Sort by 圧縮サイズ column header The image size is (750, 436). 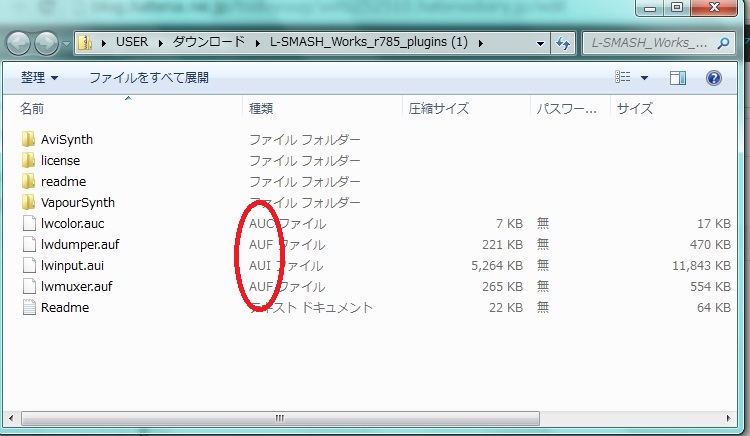click(439, 109)
